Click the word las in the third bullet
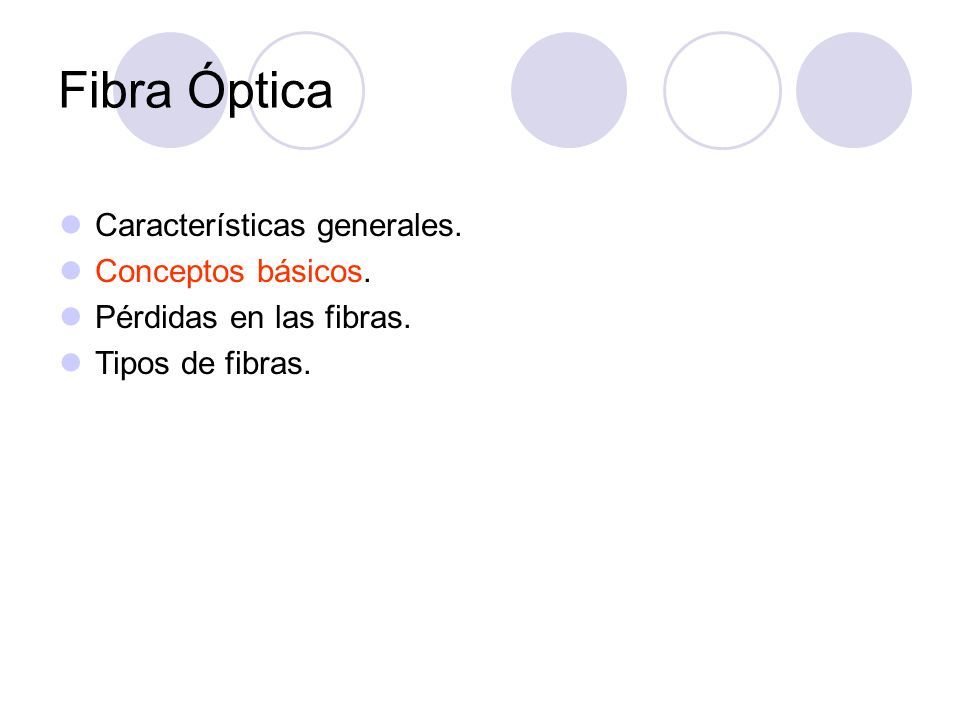This screenshot has height=720, width=960. tap(294, 317)
